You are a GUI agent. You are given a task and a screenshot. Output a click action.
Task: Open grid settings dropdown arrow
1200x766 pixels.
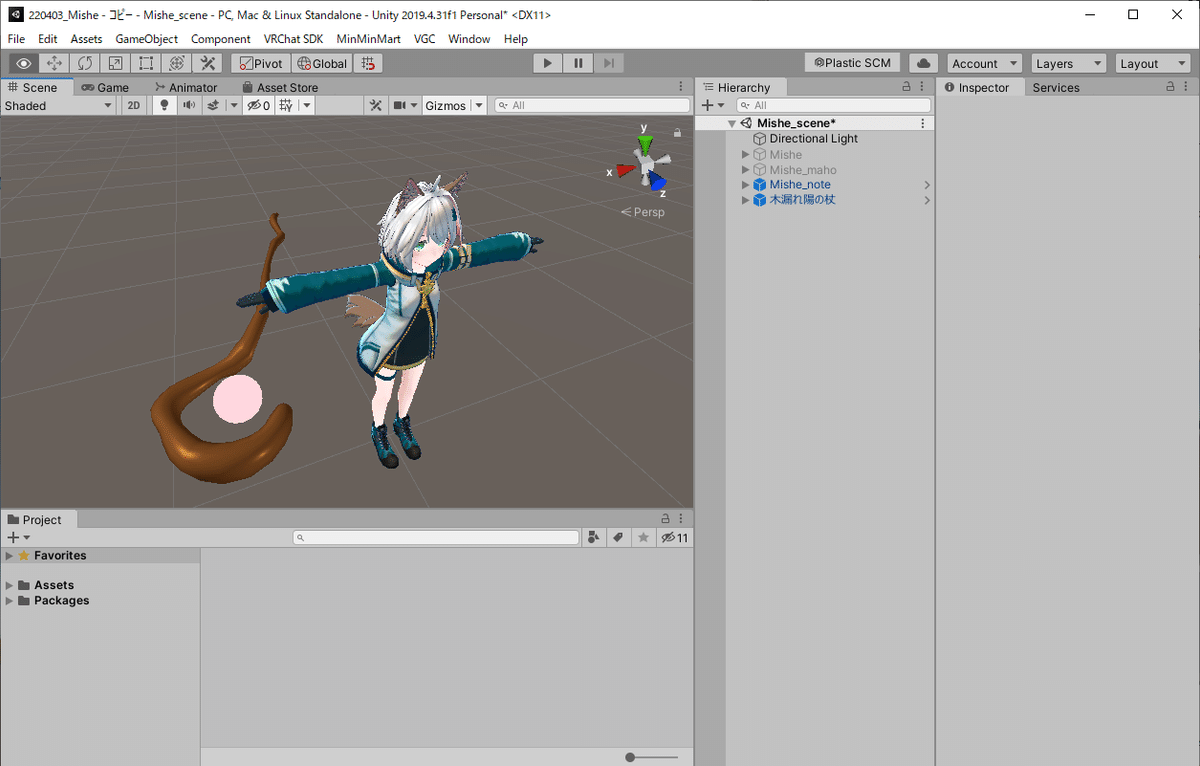[x=307, y=105]
